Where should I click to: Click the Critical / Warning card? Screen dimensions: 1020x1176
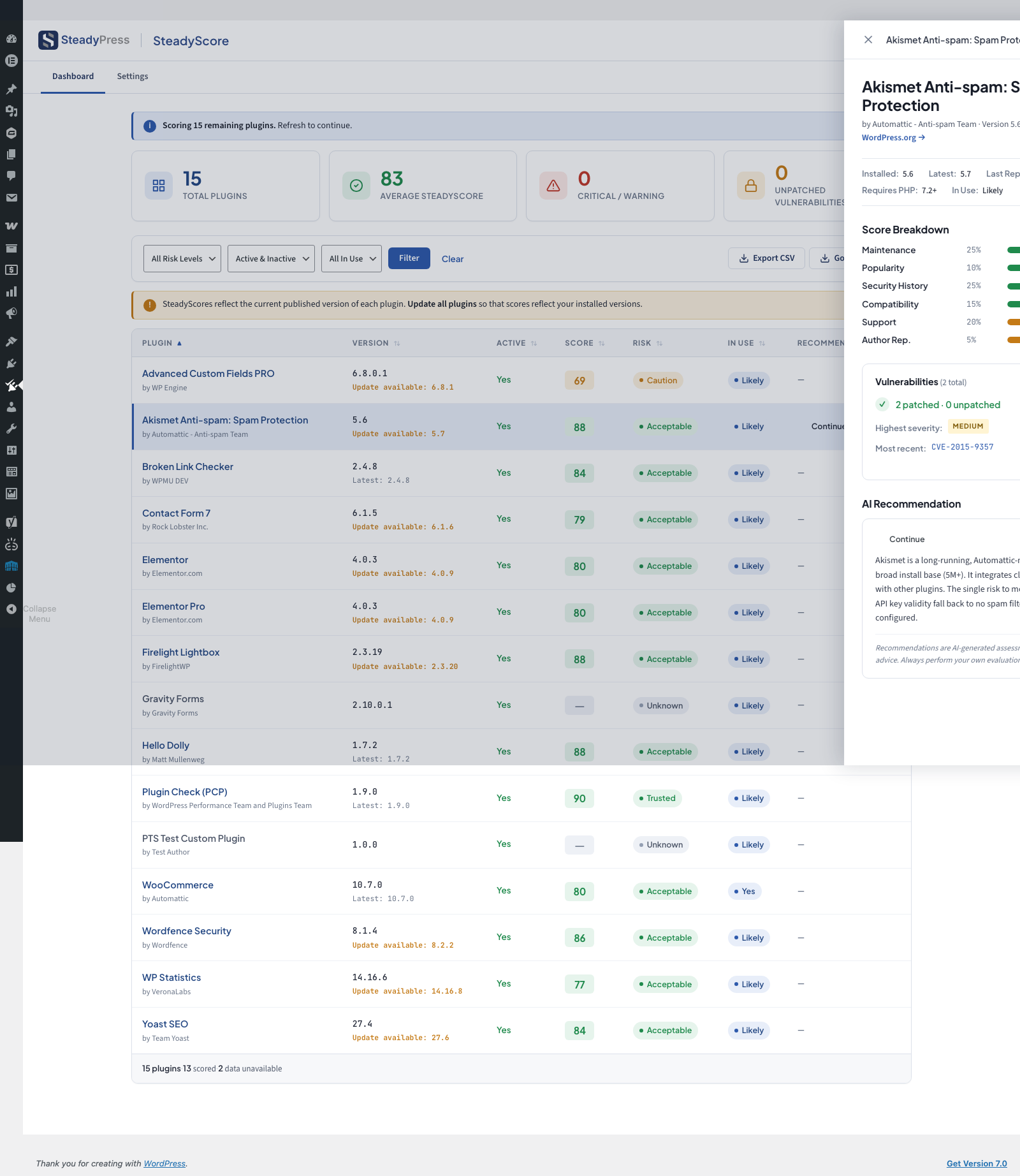pos(620,186)
